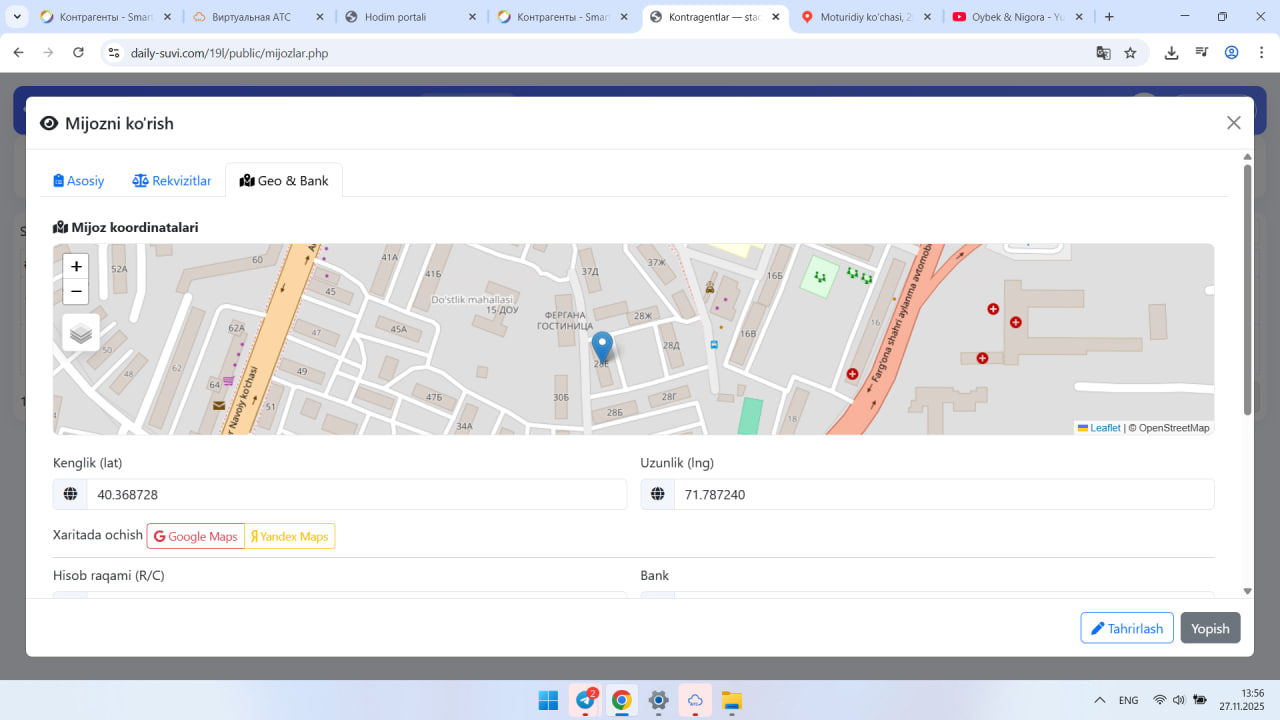The width and height of the screenshot is (1280, 720).
Task: Show hidden system tray icons
Action: tap(1099, 700)
